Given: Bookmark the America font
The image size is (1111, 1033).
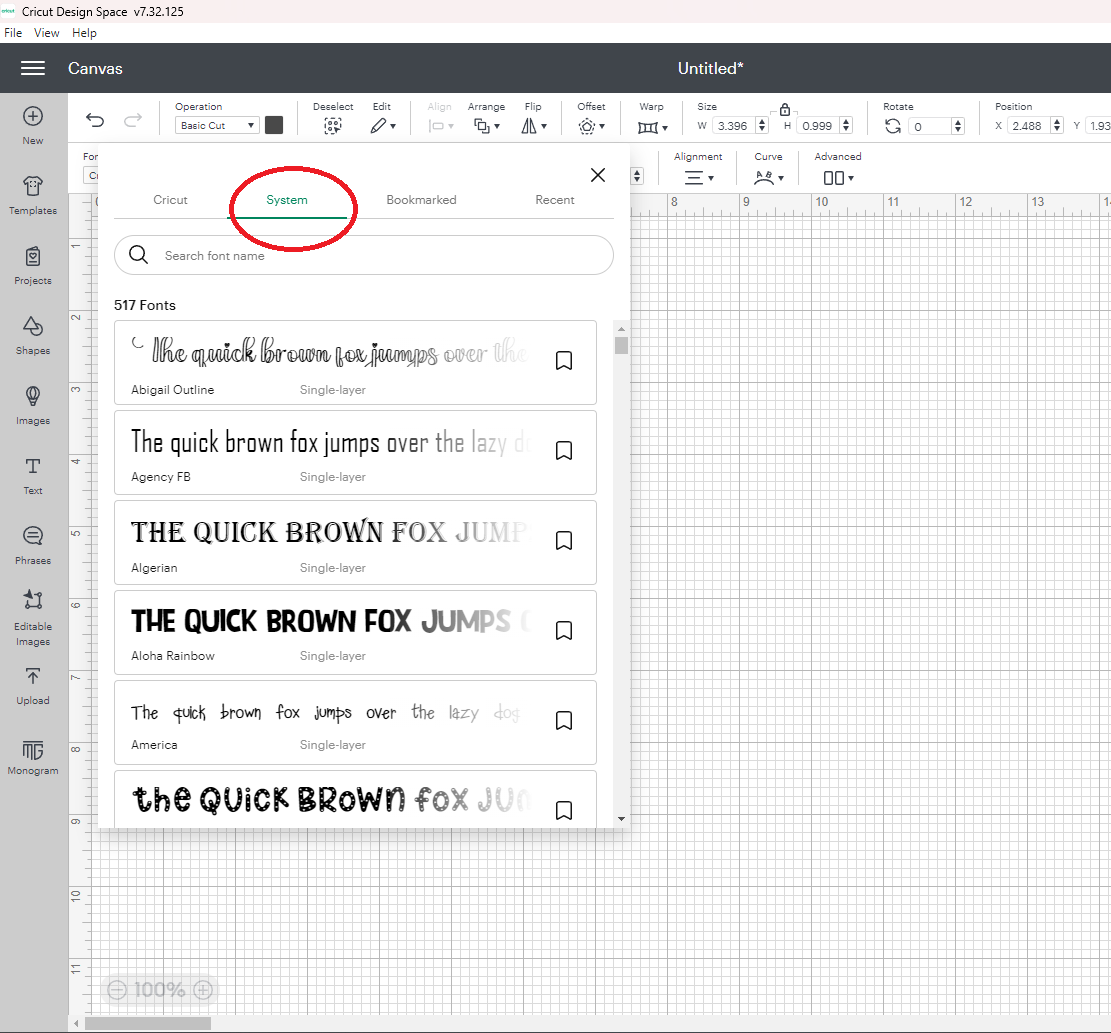Looking at the screenshot, I should pos(564,721).
